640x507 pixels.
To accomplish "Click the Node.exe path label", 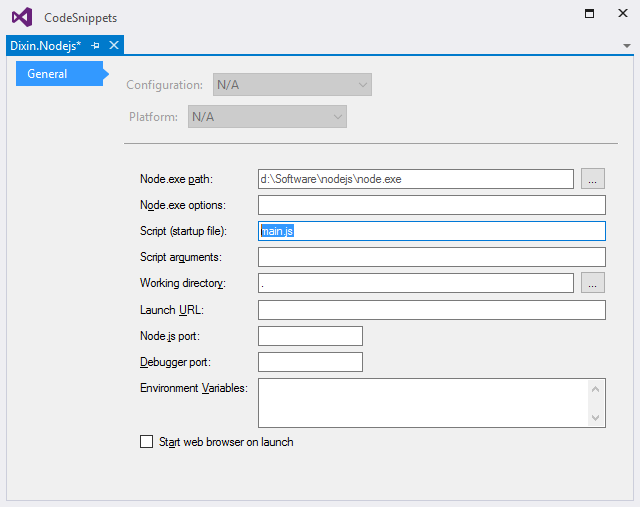I will pos(176,179).
